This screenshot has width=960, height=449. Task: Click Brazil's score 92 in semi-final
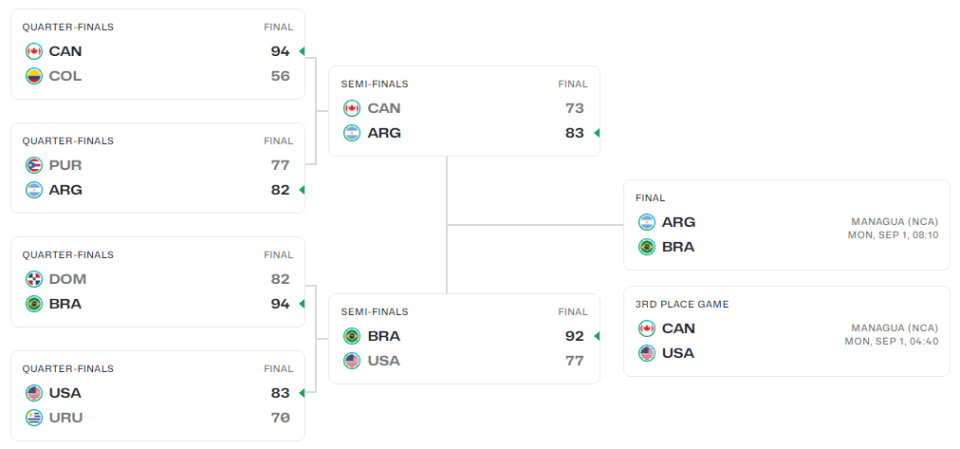pyautogui.click(x=574, y=336)
